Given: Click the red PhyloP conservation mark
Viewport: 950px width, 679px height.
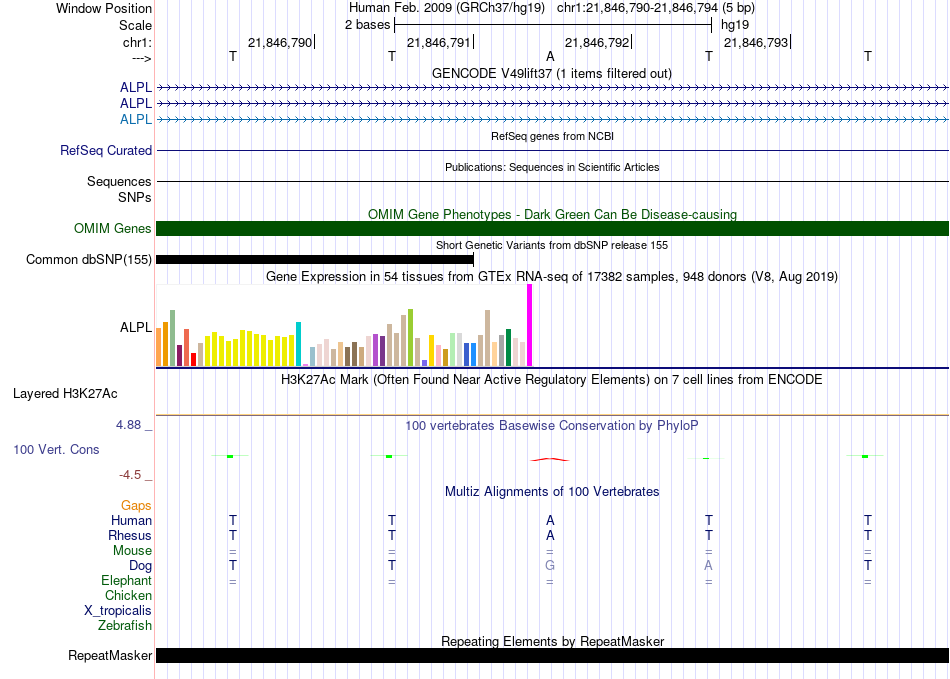Looking at the screenshot, I should coord(550,460).
